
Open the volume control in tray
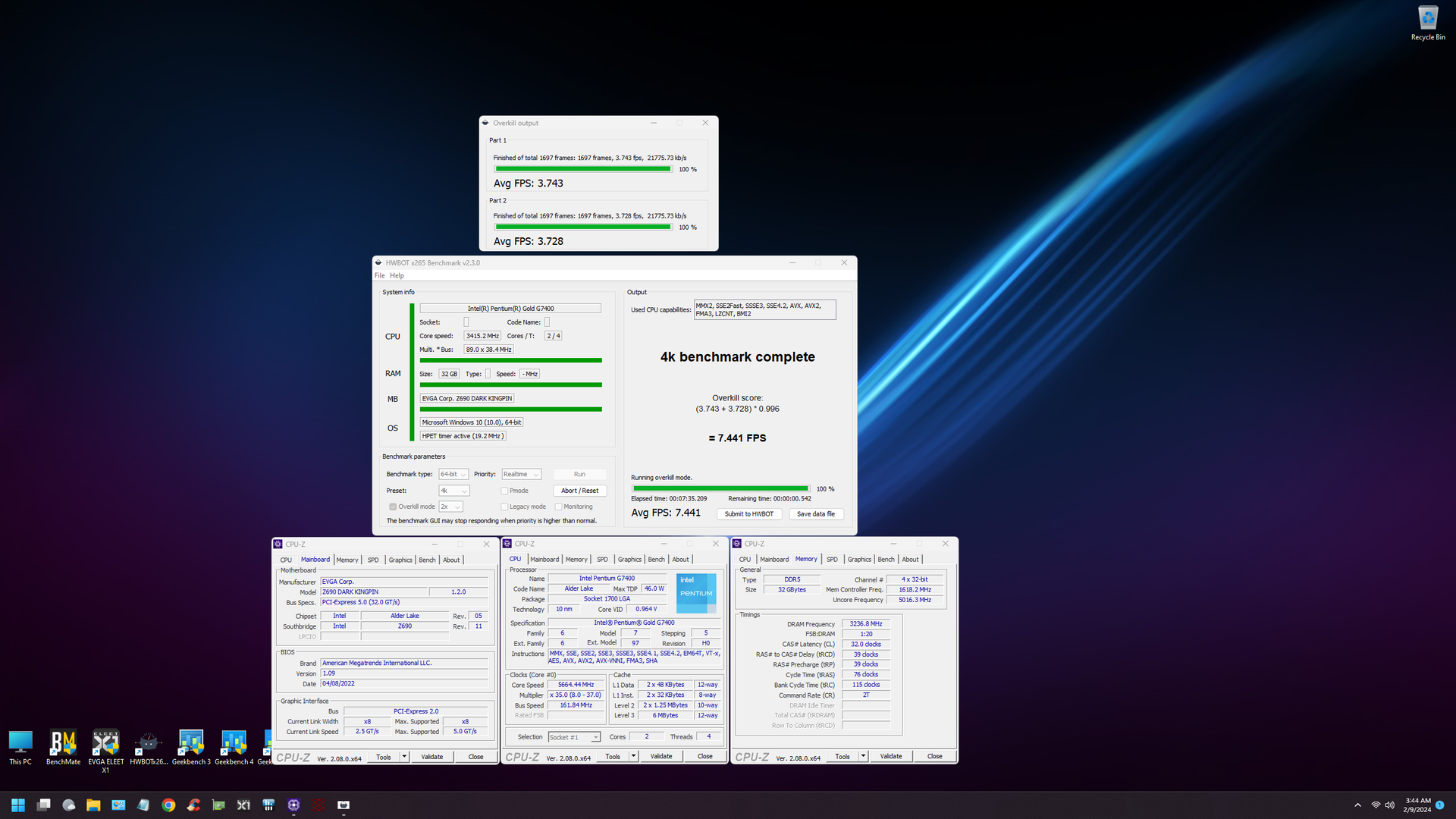coord(1389,805)
